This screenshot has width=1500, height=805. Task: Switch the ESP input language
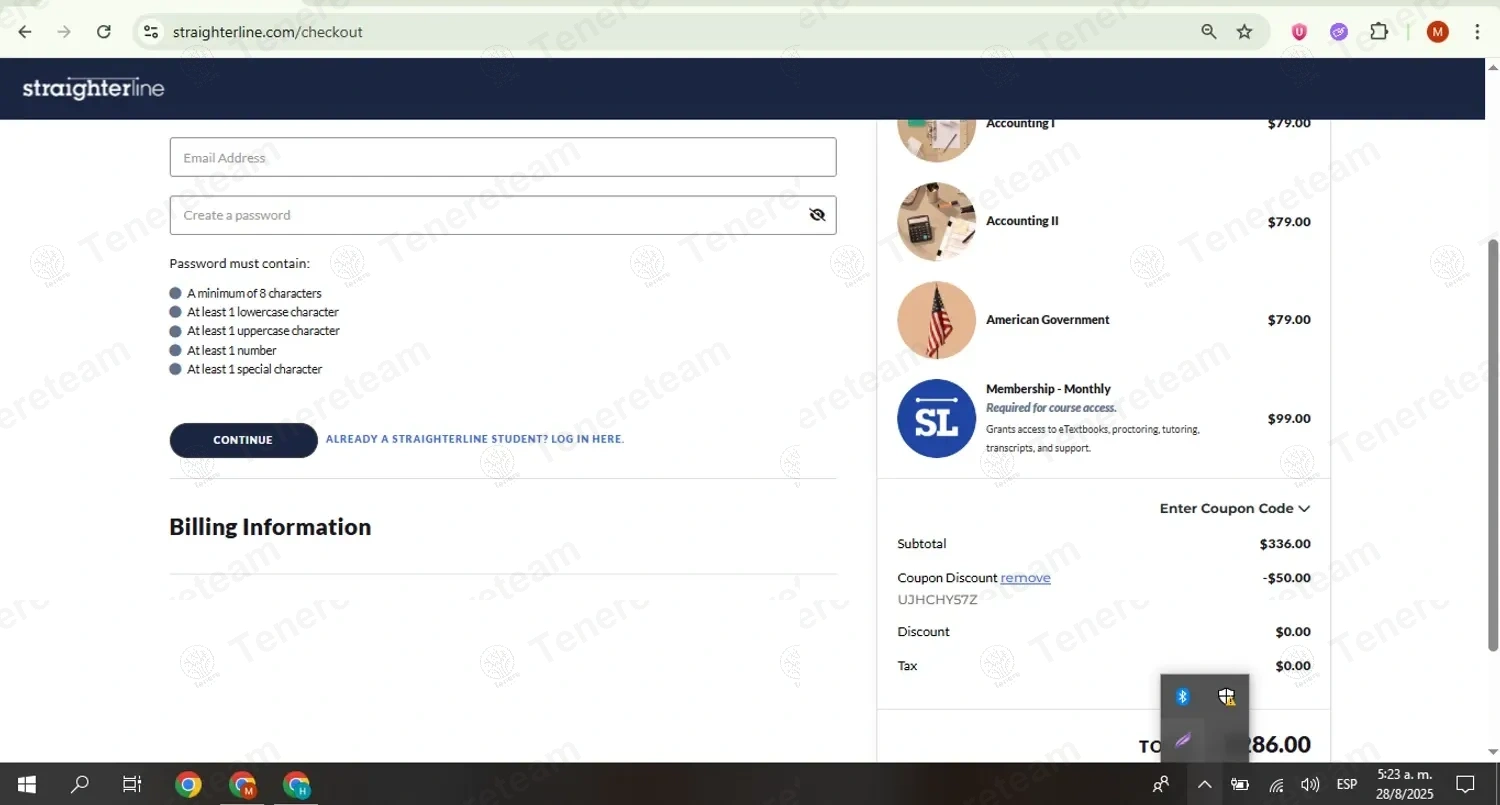coord(1347,785)
